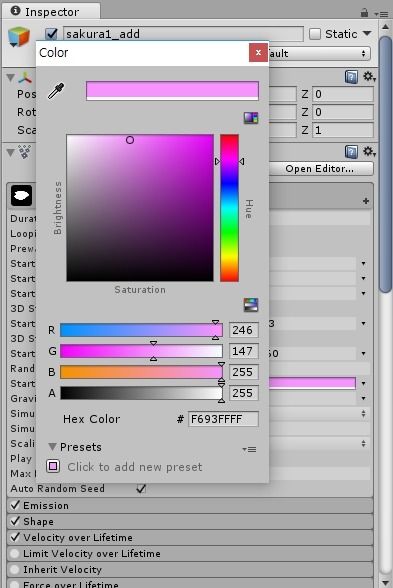Click the Start Color pink swatch in Inspector
The height and width of the screenshot is (588, 393).
pos(312,383)
